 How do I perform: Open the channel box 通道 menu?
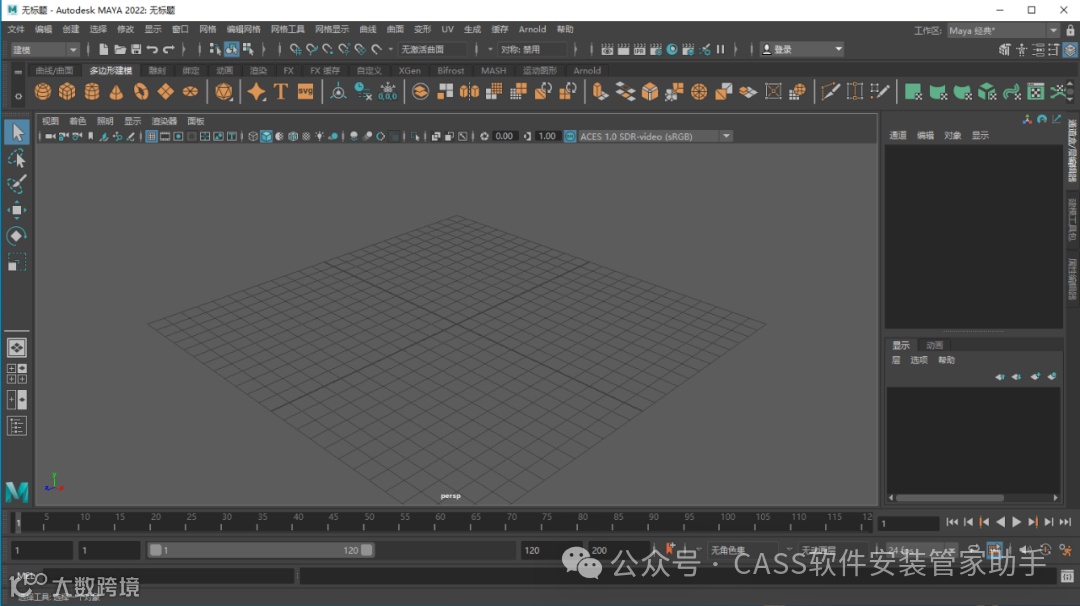pos(897,135)
